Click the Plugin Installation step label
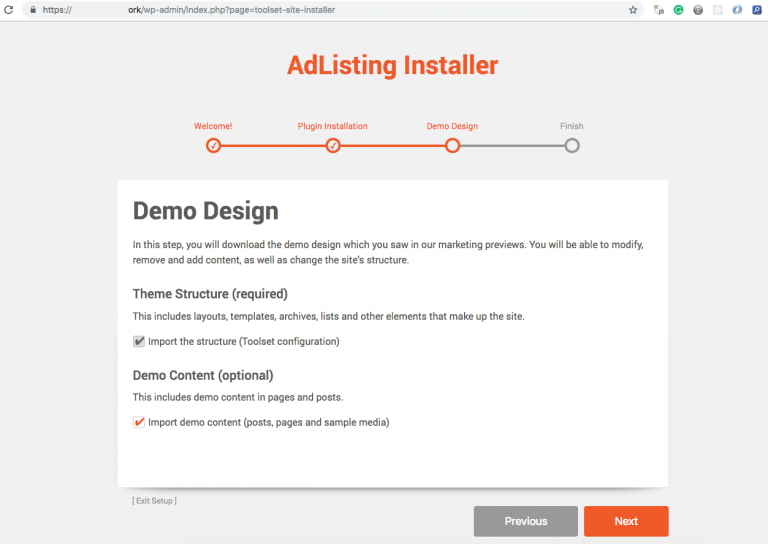This screenshot has height=544, width=768. [333, 126]
